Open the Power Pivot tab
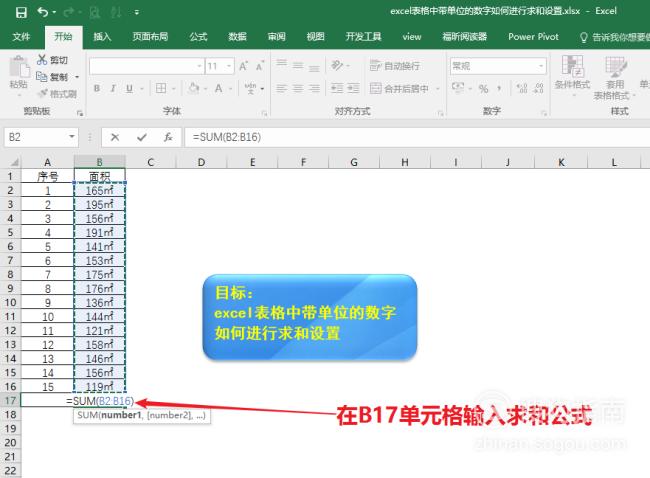The image size is (650, 478). pos(533,36)
